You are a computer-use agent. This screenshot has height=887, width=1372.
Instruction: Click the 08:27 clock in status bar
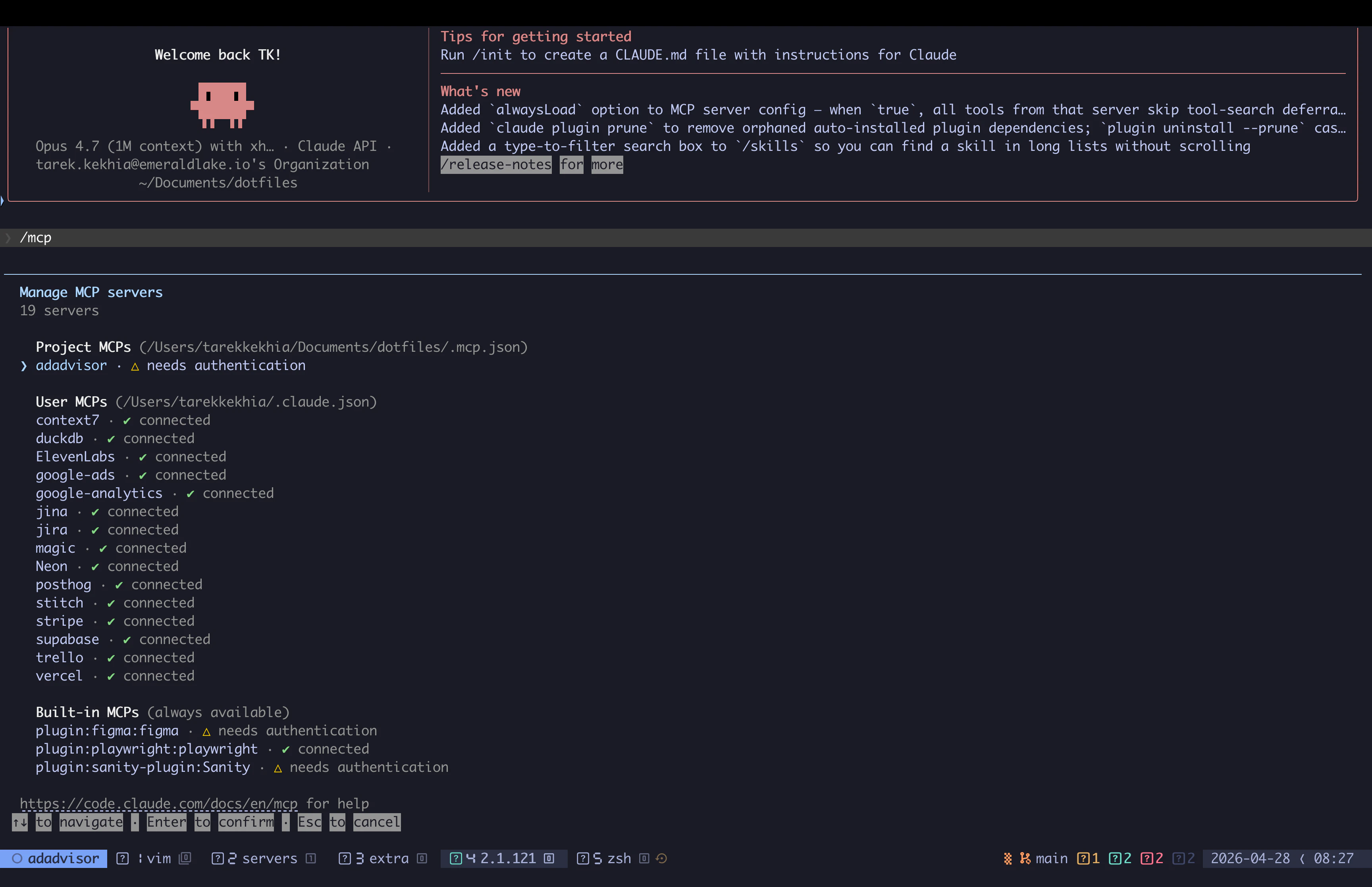point(1333,858)
